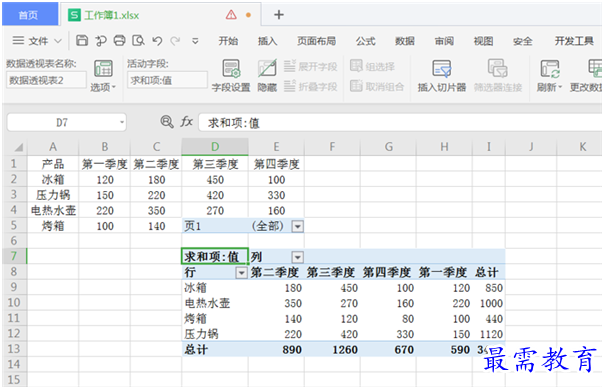This screenshot has height=391, width=605.
Task: Select pivot cell 求和项:值
Action: click(215, 257)
